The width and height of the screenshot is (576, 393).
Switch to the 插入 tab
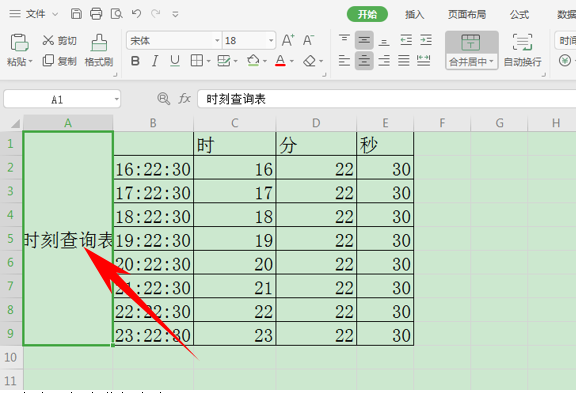click(414, 14)
